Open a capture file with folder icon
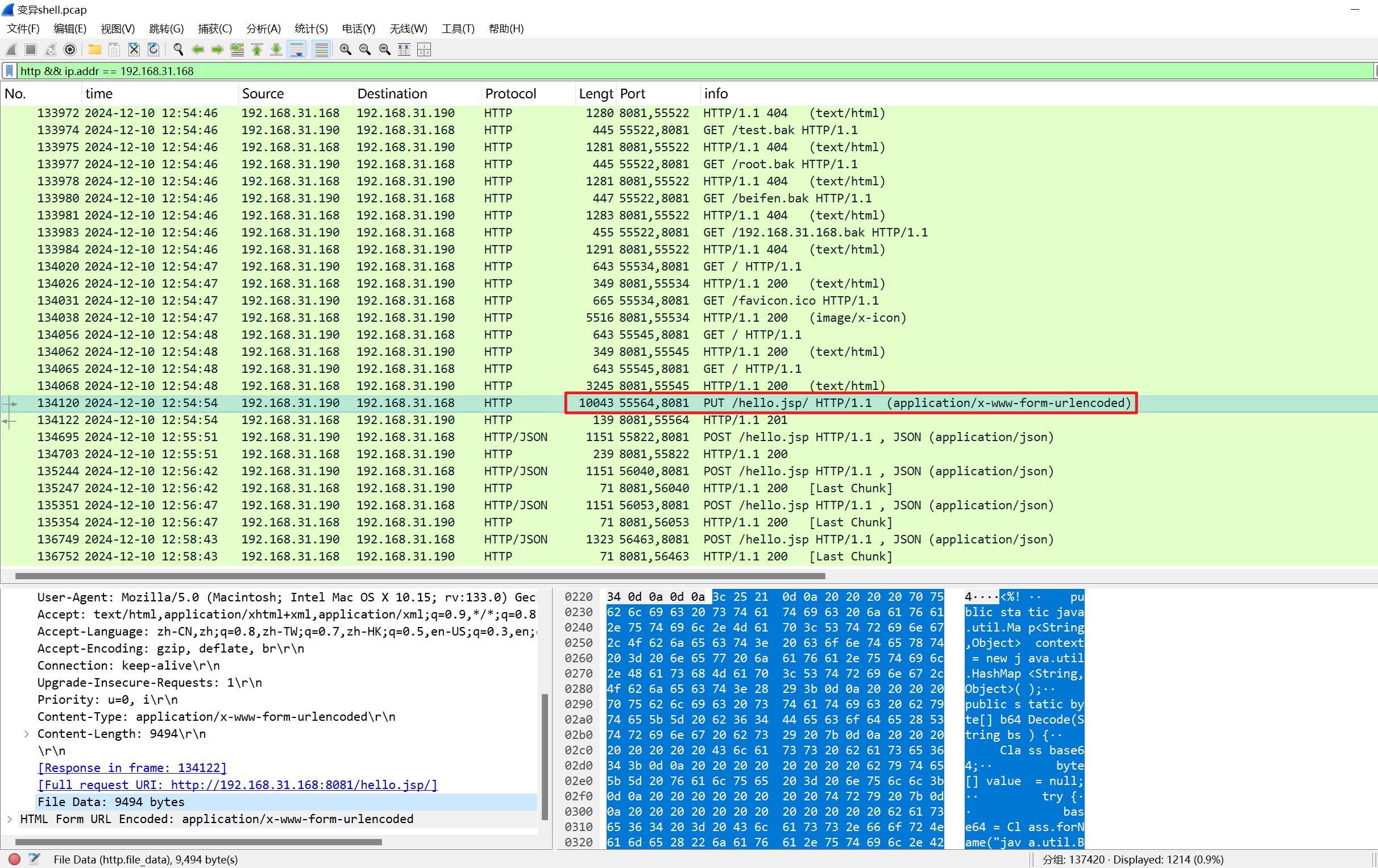Viewport: 1378px width, 868px height. coord(95,50)
